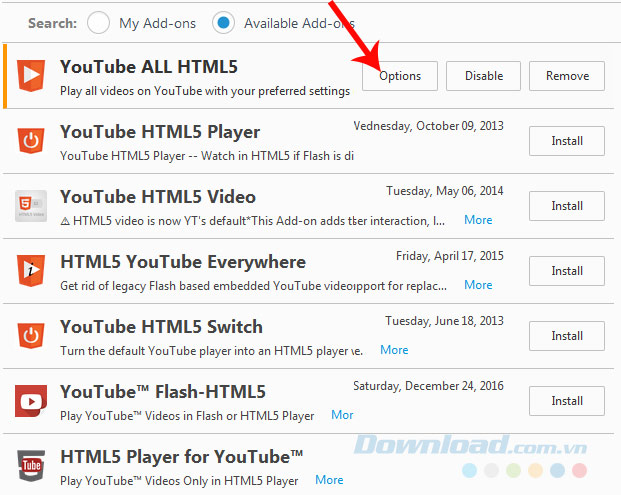This screenshot has width=621, height=495.
Task: Install the YouTube HTML5 Video add-on
Action: click(567, 206)
